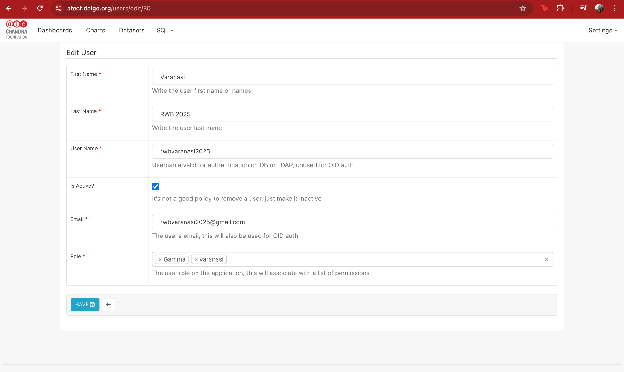Clear all roles with the X

pyautogui.click(x=546, y=259)
